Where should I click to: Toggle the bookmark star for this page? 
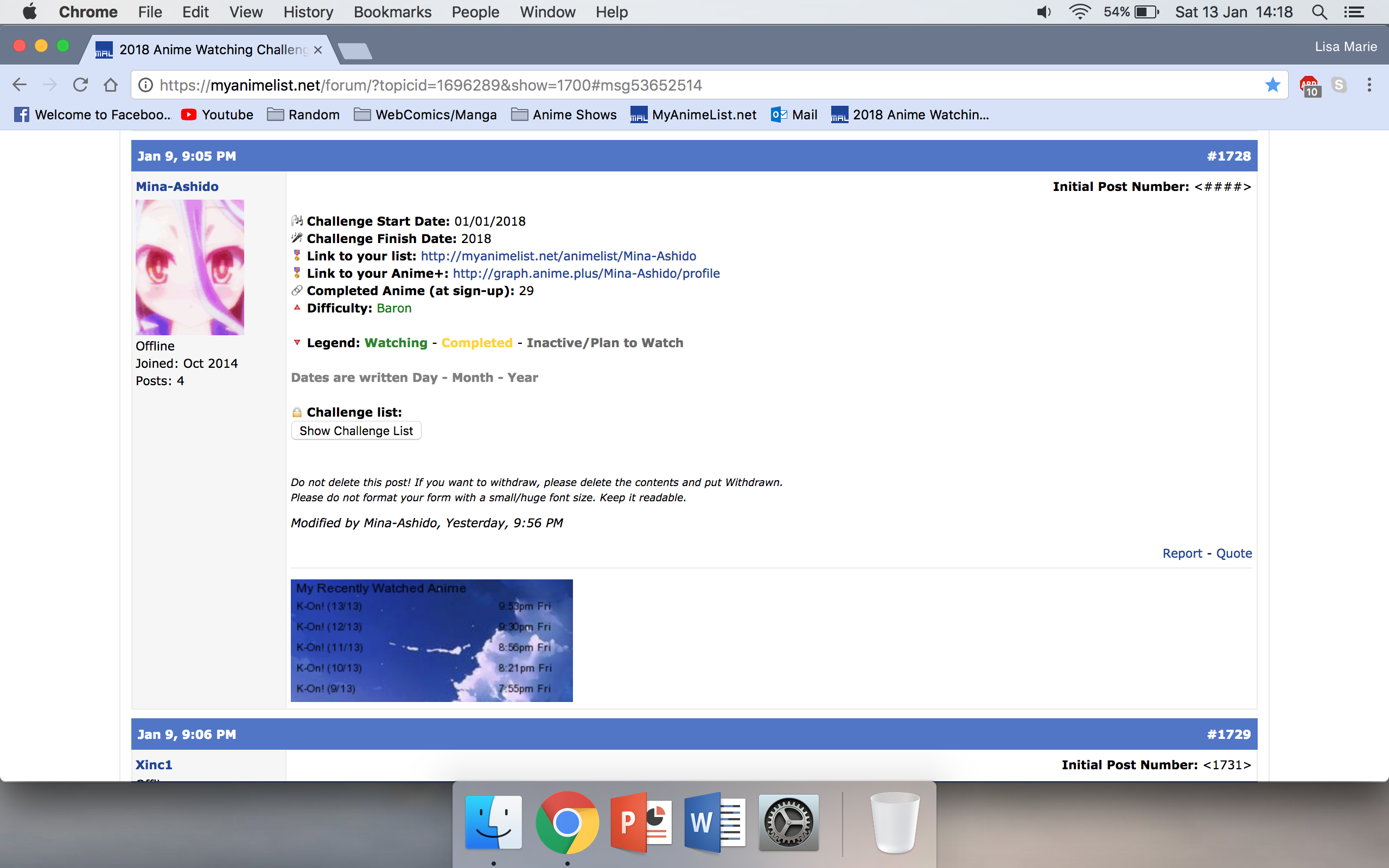(x=1272, y=85)
